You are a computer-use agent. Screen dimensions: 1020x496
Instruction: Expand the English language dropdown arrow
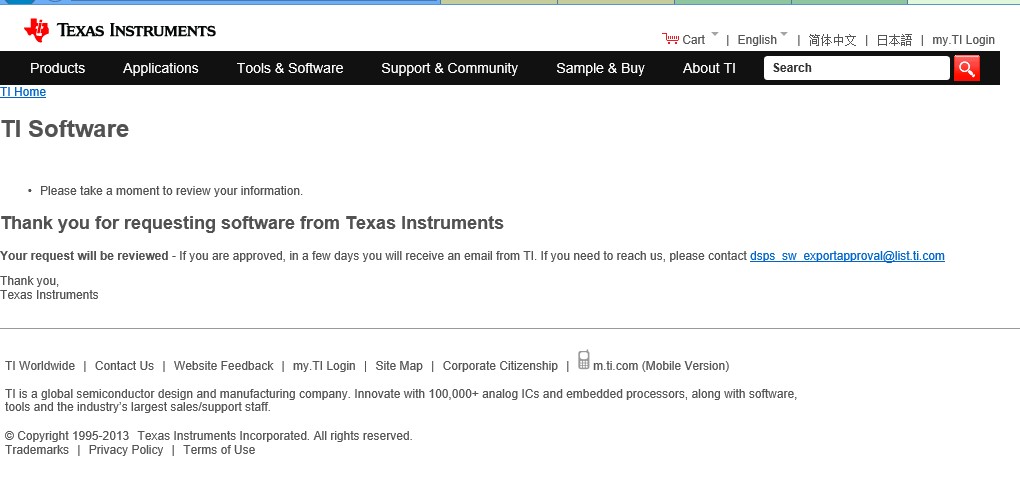point(784,35)
